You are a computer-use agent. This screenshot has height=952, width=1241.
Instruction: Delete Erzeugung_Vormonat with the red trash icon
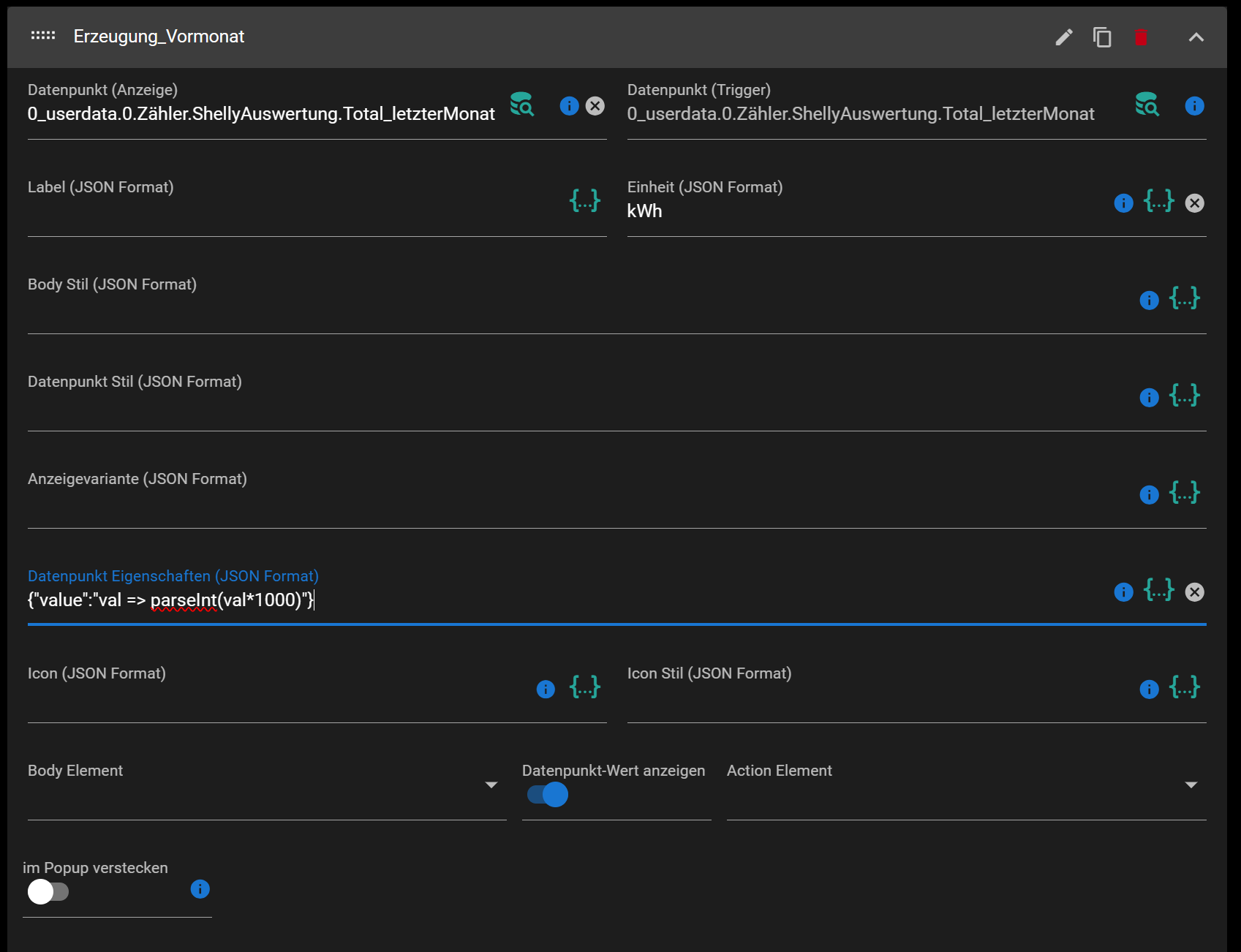1141,37
